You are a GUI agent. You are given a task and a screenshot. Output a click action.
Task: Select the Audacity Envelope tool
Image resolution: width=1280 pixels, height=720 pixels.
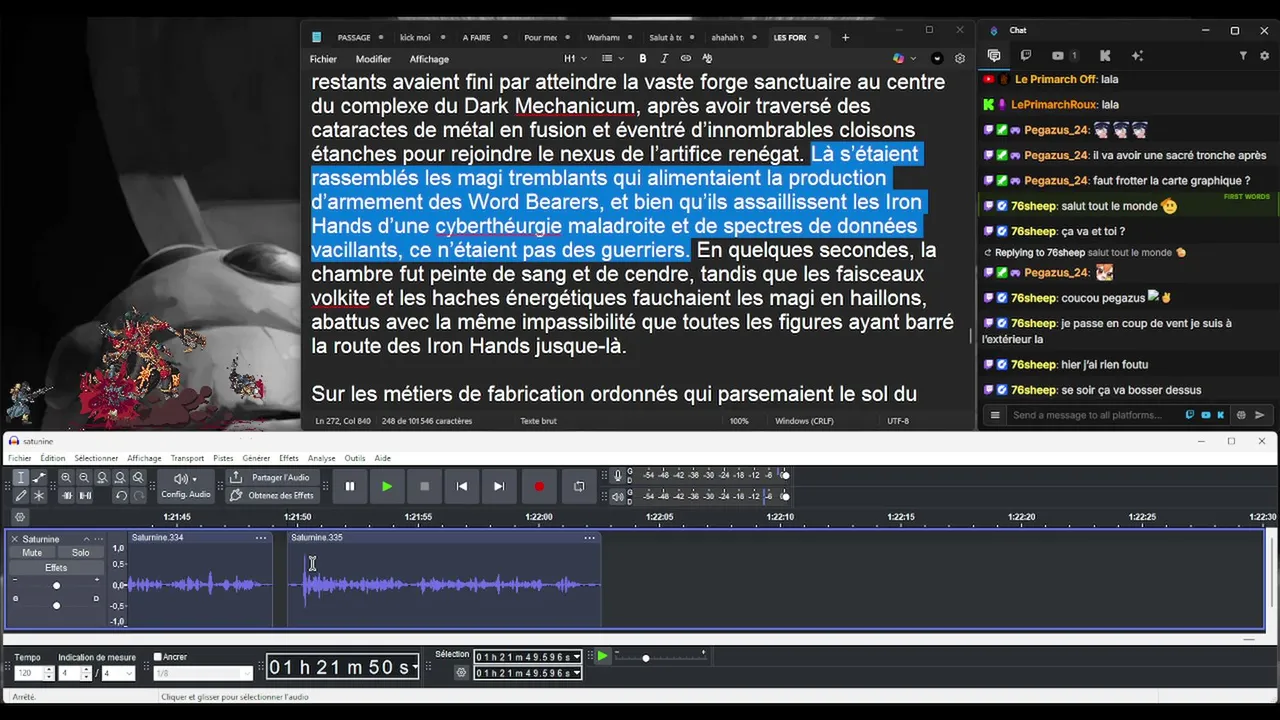click(x=39, y=478)
